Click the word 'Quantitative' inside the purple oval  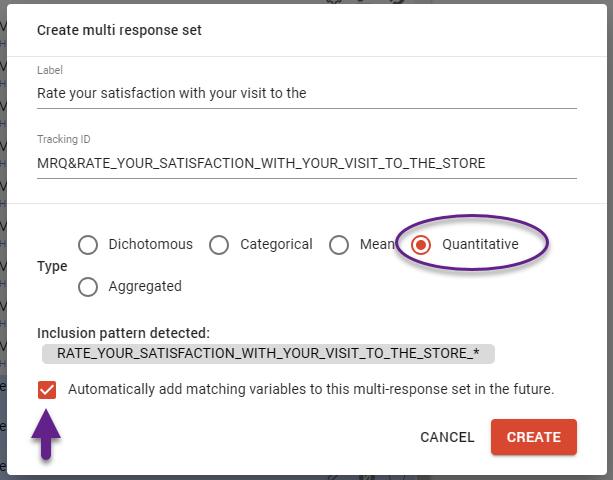pos(480,244)
